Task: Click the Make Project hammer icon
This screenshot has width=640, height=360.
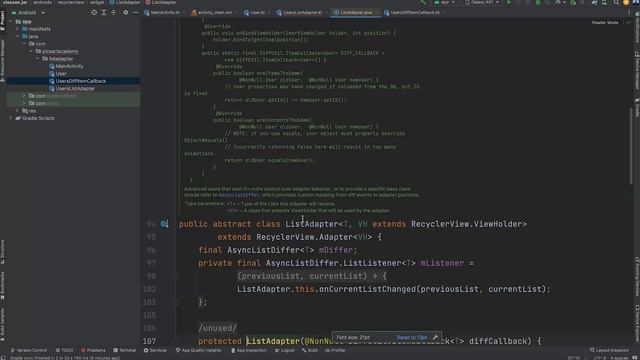Action: coord(423,2)
